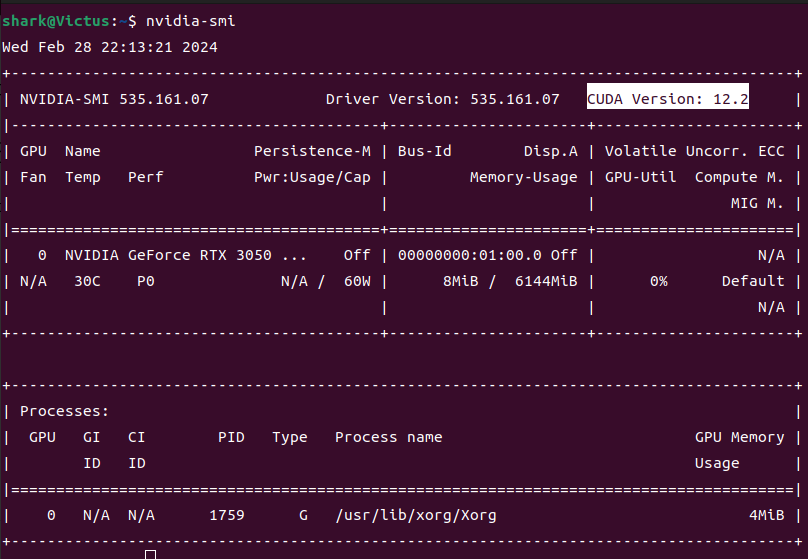Click the temperature value '30C'
Screen dimensions: 808x559
point(87,281)
